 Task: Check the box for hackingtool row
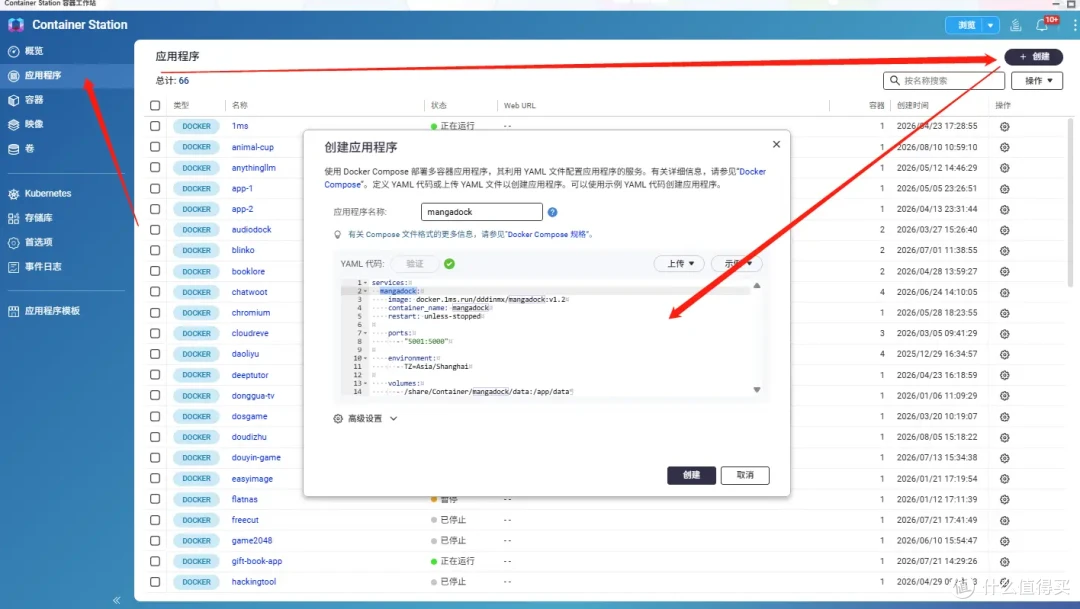155,582
